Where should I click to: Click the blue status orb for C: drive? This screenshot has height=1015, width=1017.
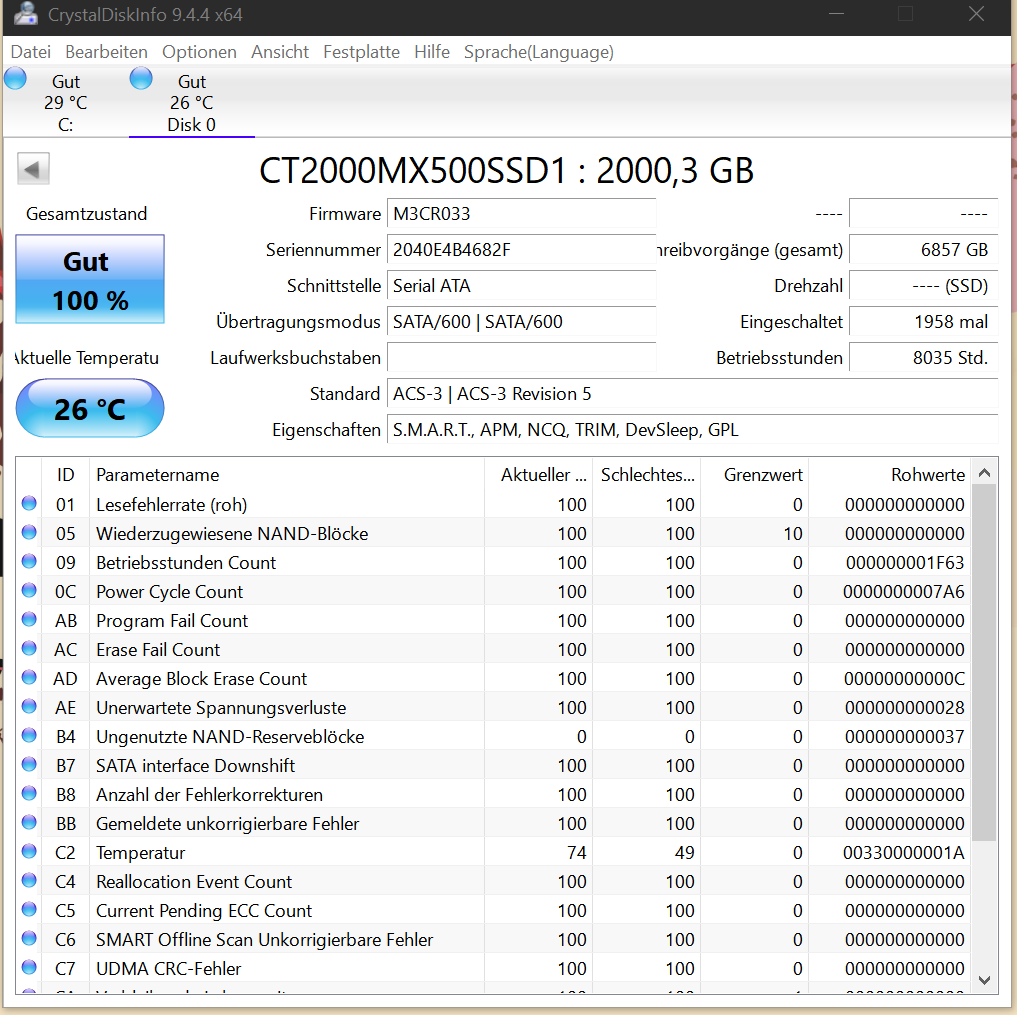[16, 78]
